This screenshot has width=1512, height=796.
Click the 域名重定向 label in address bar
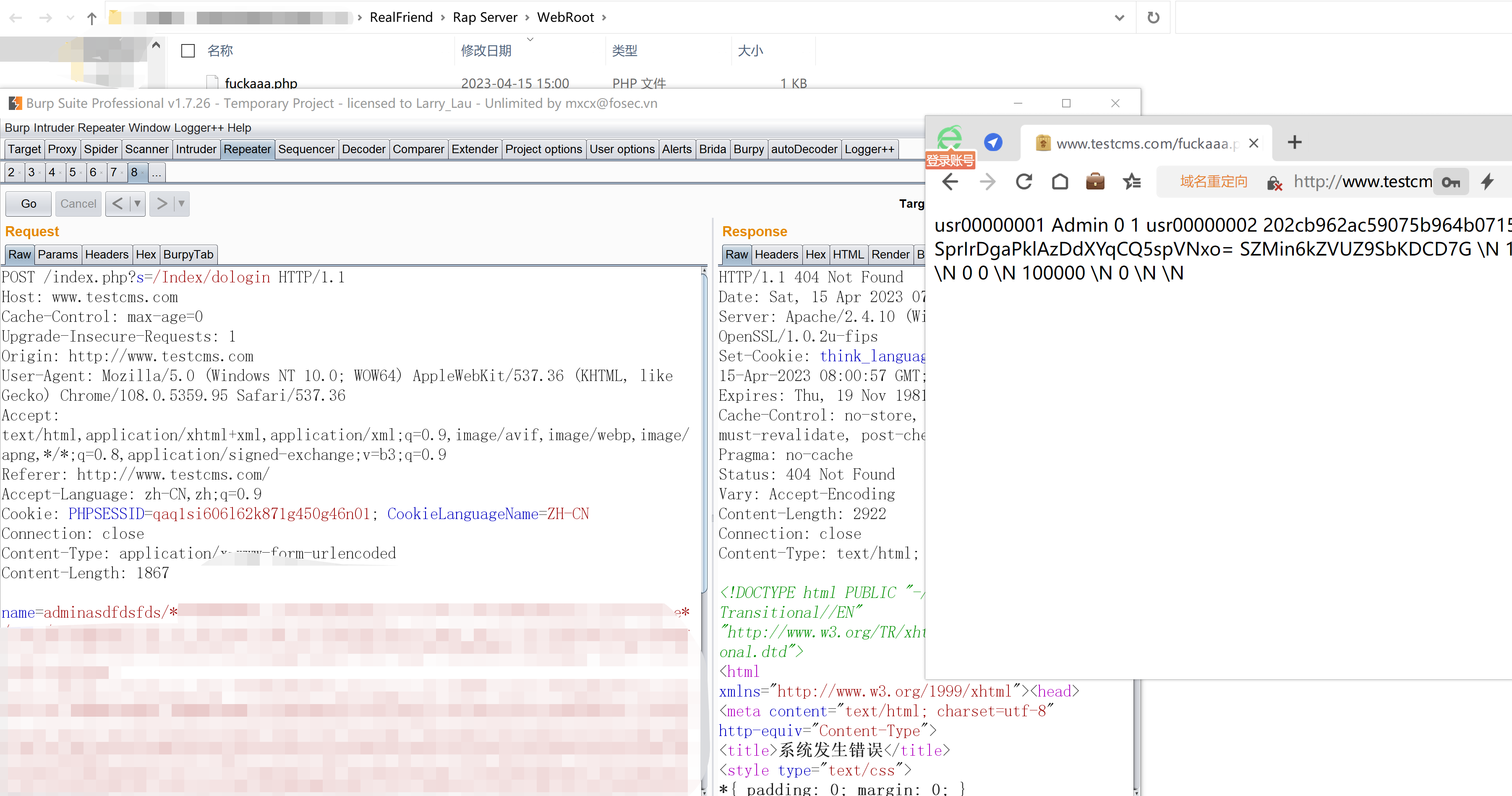point(1213,182)
